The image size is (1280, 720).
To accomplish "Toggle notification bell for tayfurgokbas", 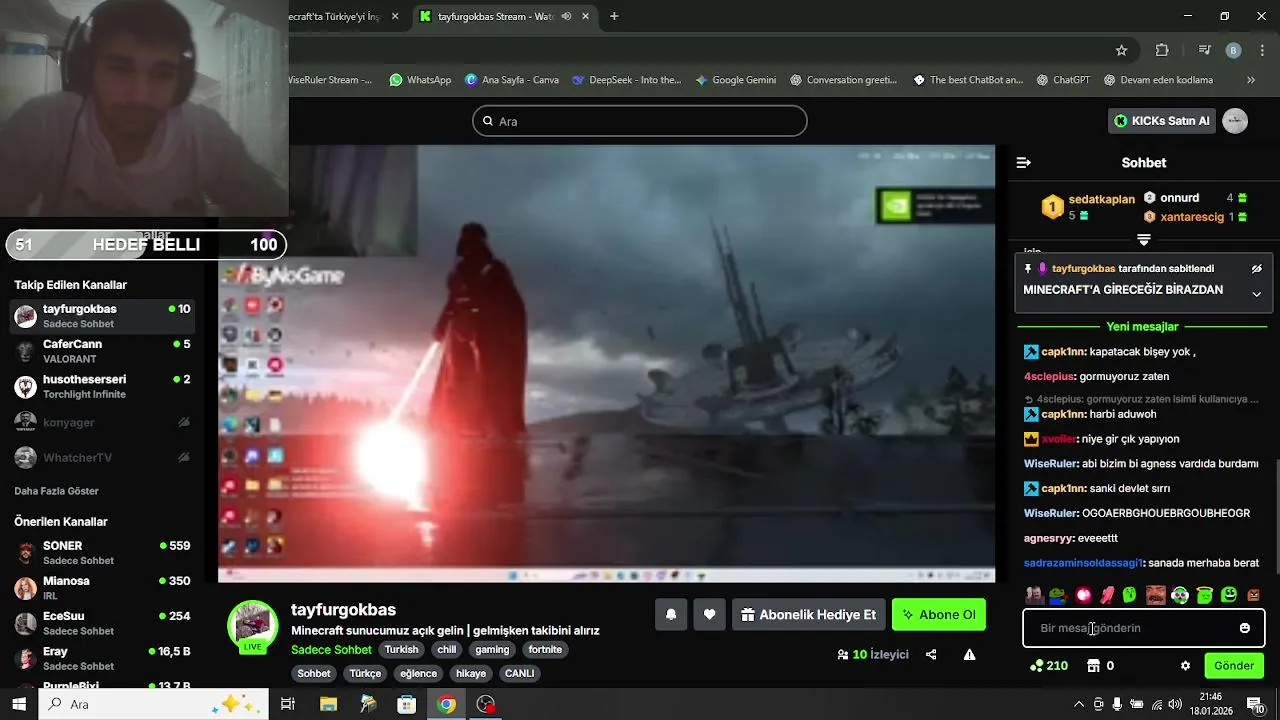I will click(x=671, y=614).
